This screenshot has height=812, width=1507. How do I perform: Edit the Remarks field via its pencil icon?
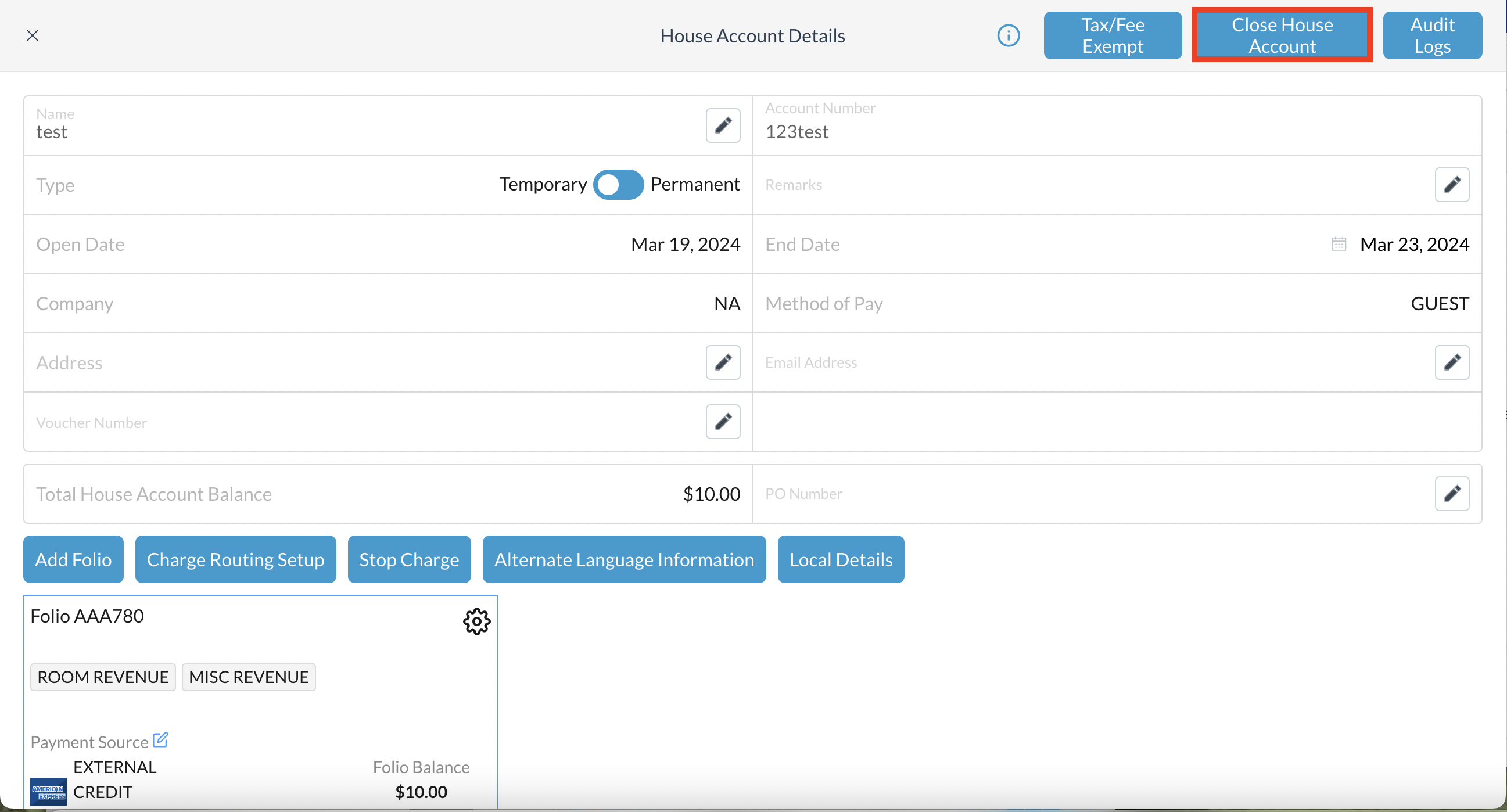pyautogui.click(x=1451, y=185)
